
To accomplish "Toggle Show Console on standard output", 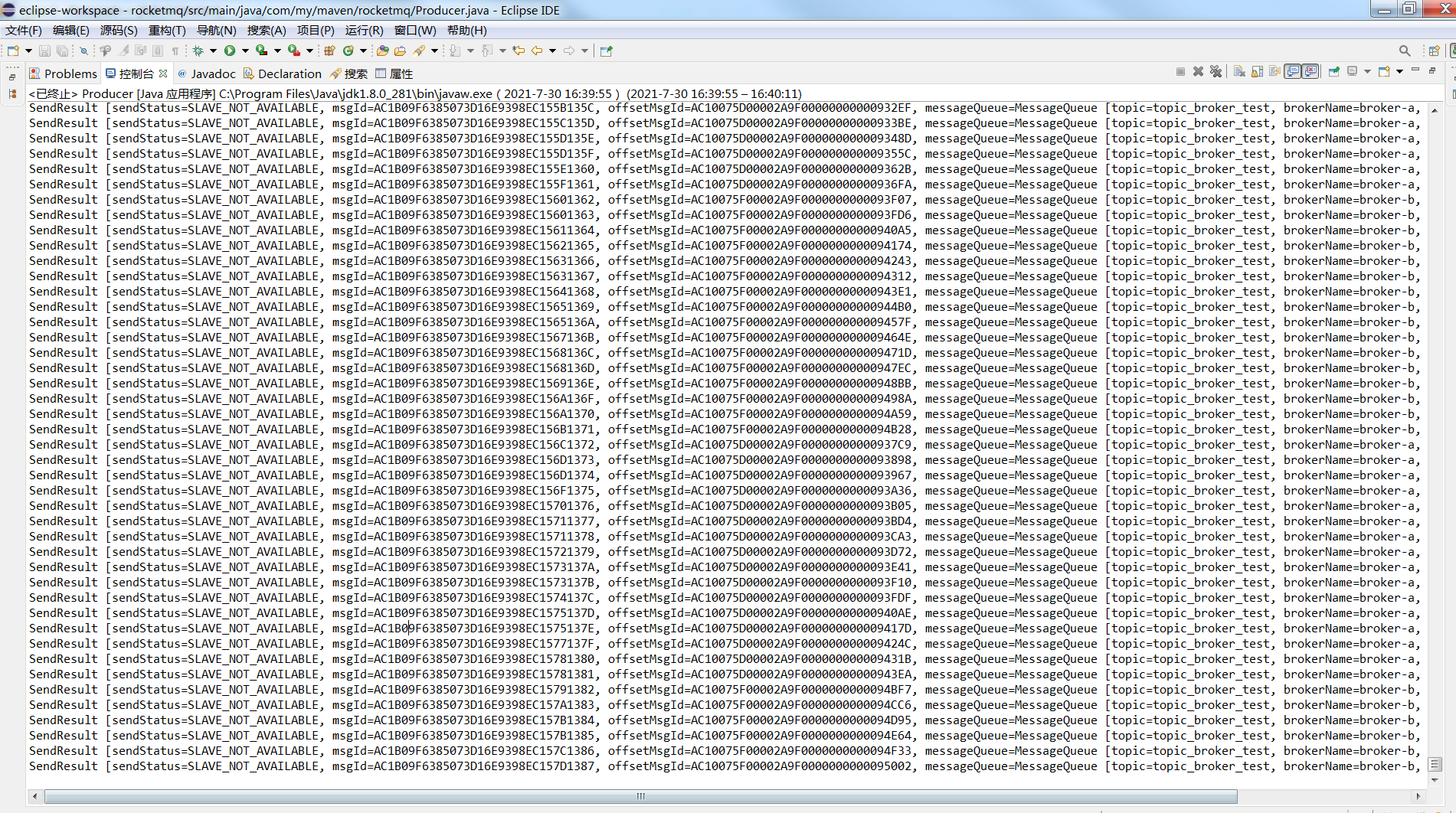I will (x=1293, y=71).
